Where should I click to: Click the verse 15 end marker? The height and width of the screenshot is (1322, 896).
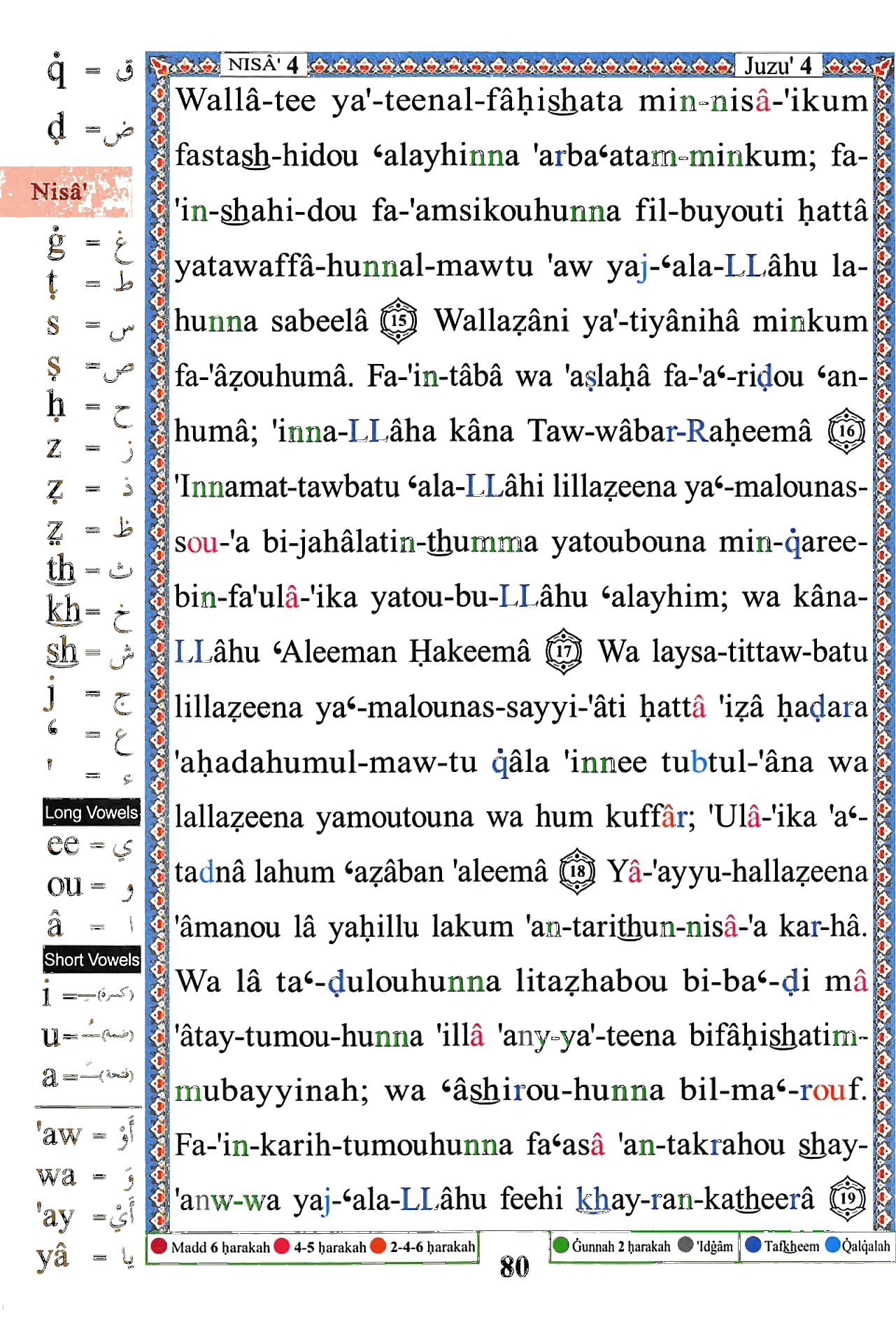pyautogui.click(x=399, y=321)
